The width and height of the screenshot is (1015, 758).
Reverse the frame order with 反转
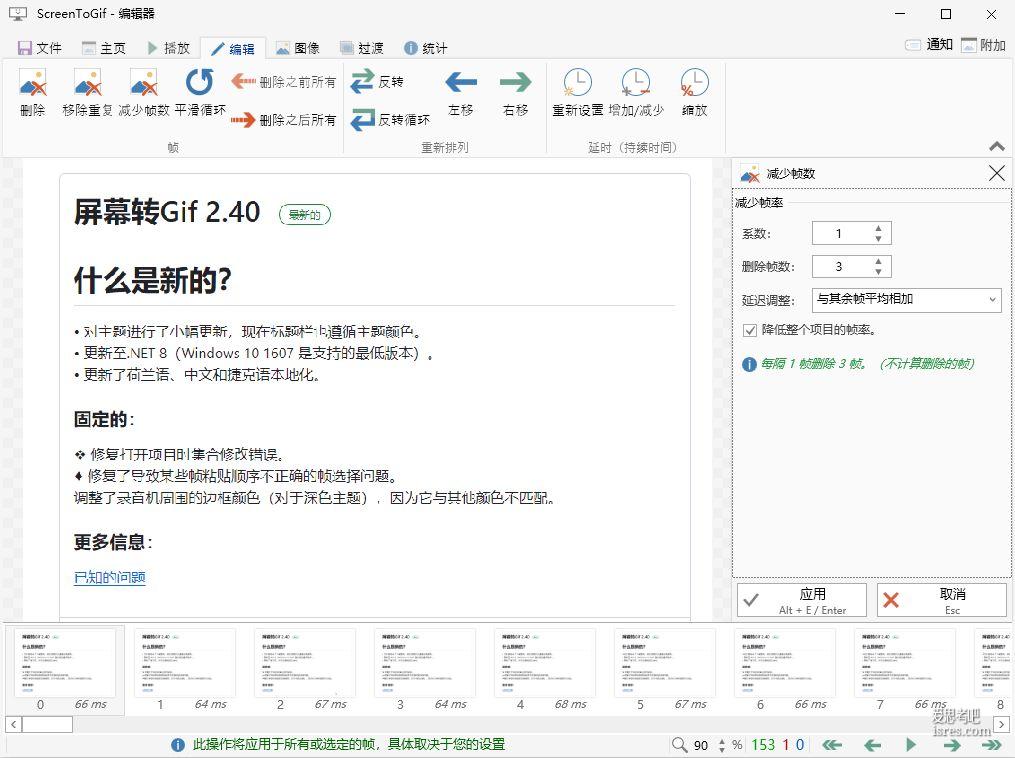(377, 82)
